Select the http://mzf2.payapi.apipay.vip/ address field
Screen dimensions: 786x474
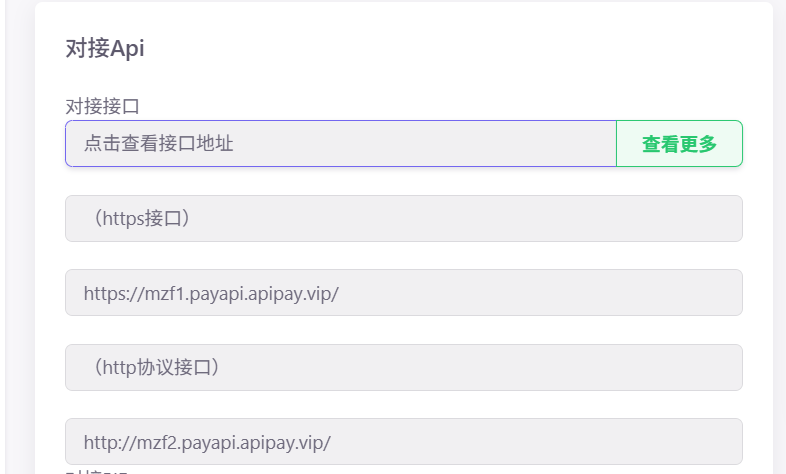pyautogui.click(x=403, y=441)
